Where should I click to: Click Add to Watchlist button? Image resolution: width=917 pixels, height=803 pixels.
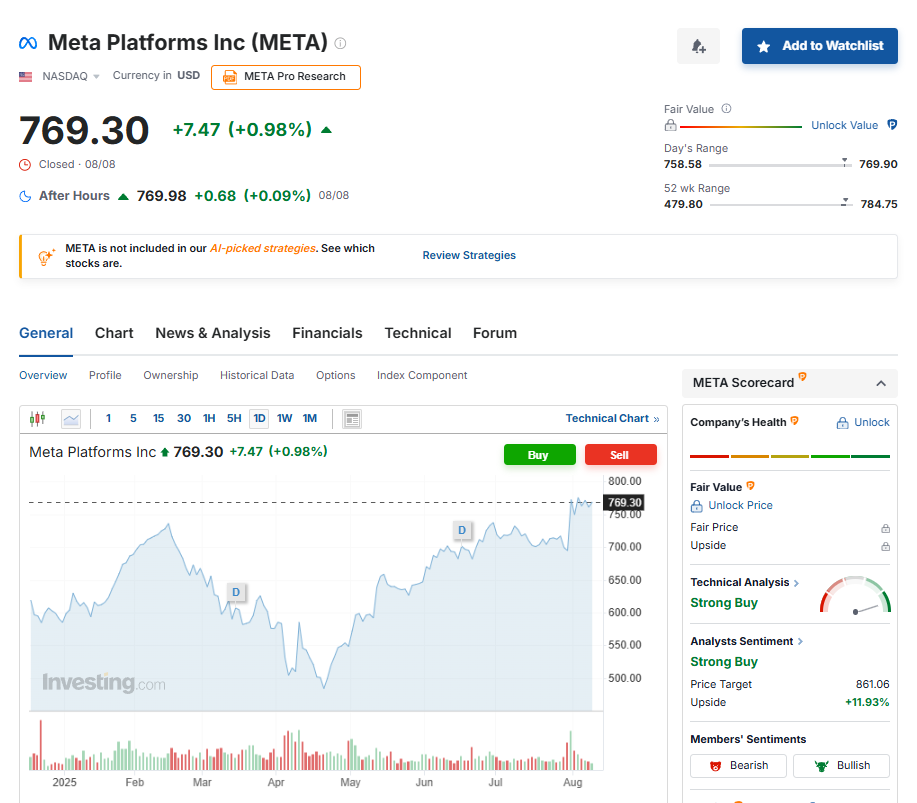(819, 46)
